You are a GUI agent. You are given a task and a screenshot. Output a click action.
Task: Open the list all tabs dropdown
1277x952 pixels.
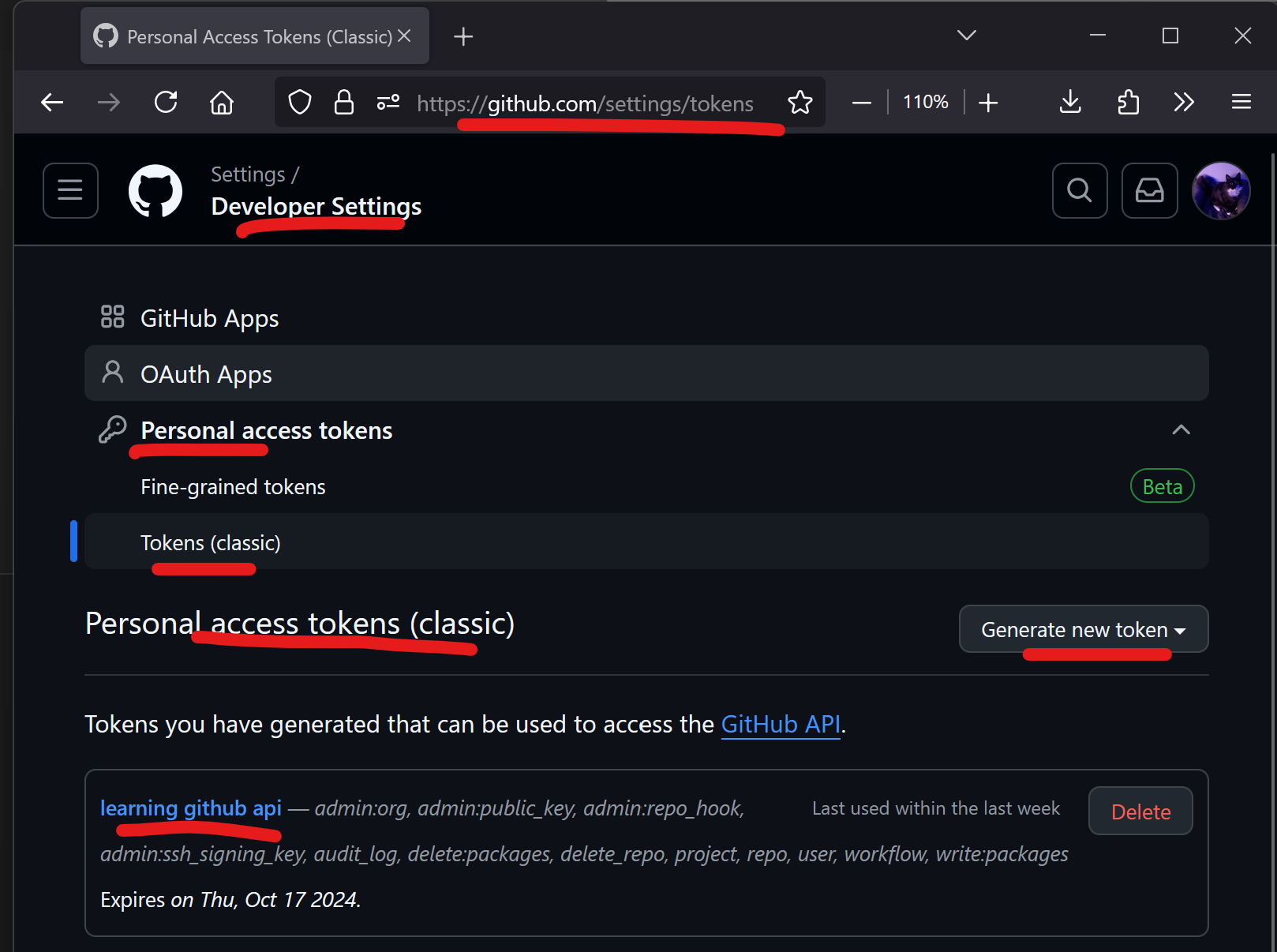click(967, 36)
